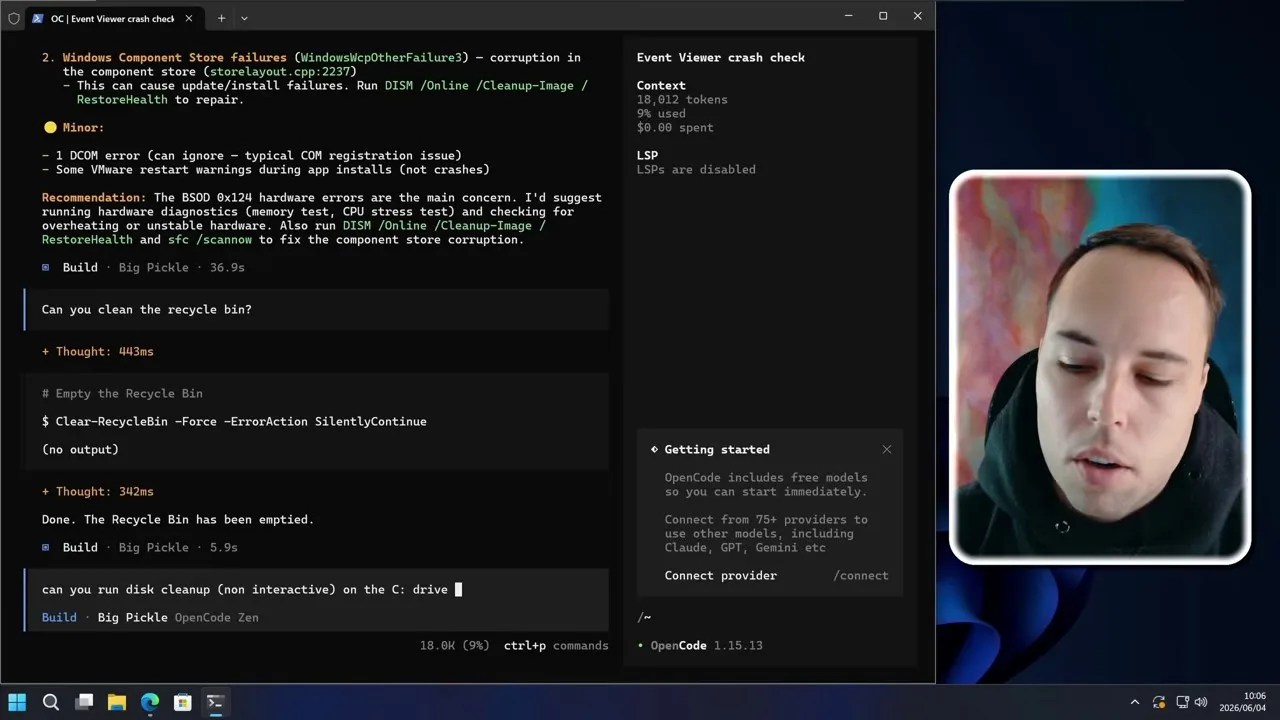Click the Build icon beside 'Big Pickle · 5.9s'
The height and width of the screenshot is (720, 1280).
coord(46,548)
